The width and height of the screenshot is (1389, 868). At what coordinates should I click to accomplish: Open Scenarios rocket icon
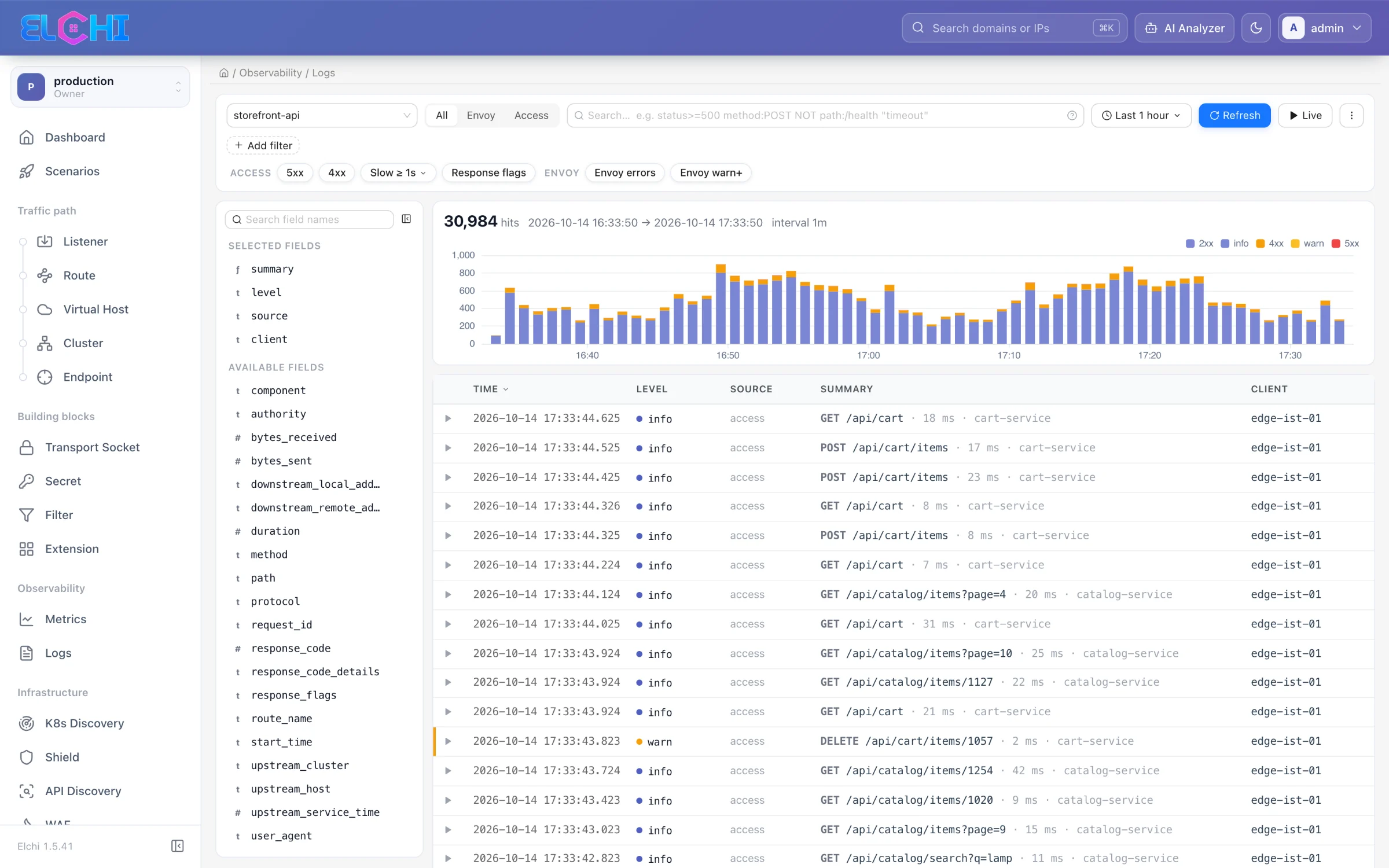point(27,171)
